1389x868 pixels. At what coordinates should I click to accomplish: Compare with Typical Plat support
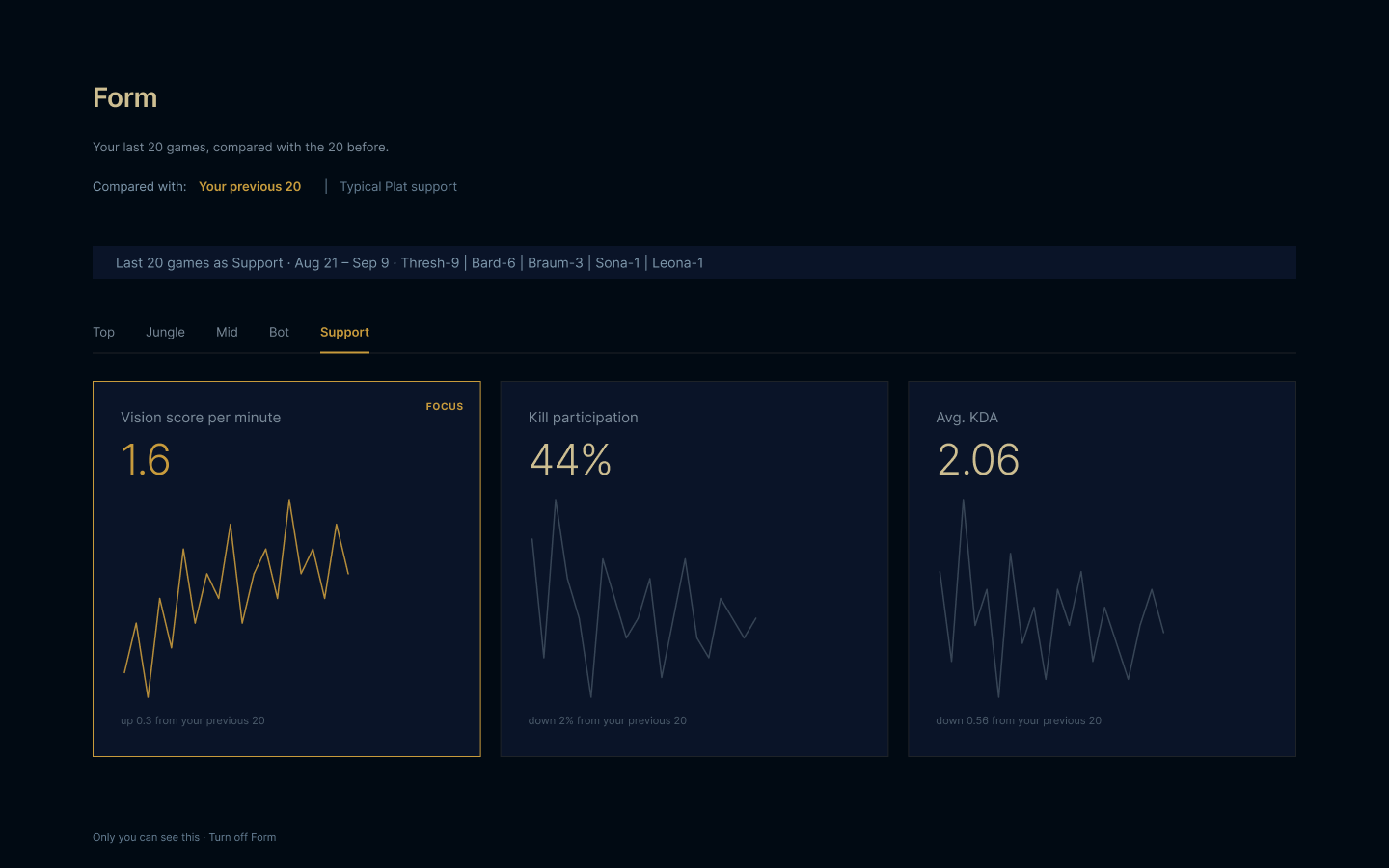click(398, 186)
